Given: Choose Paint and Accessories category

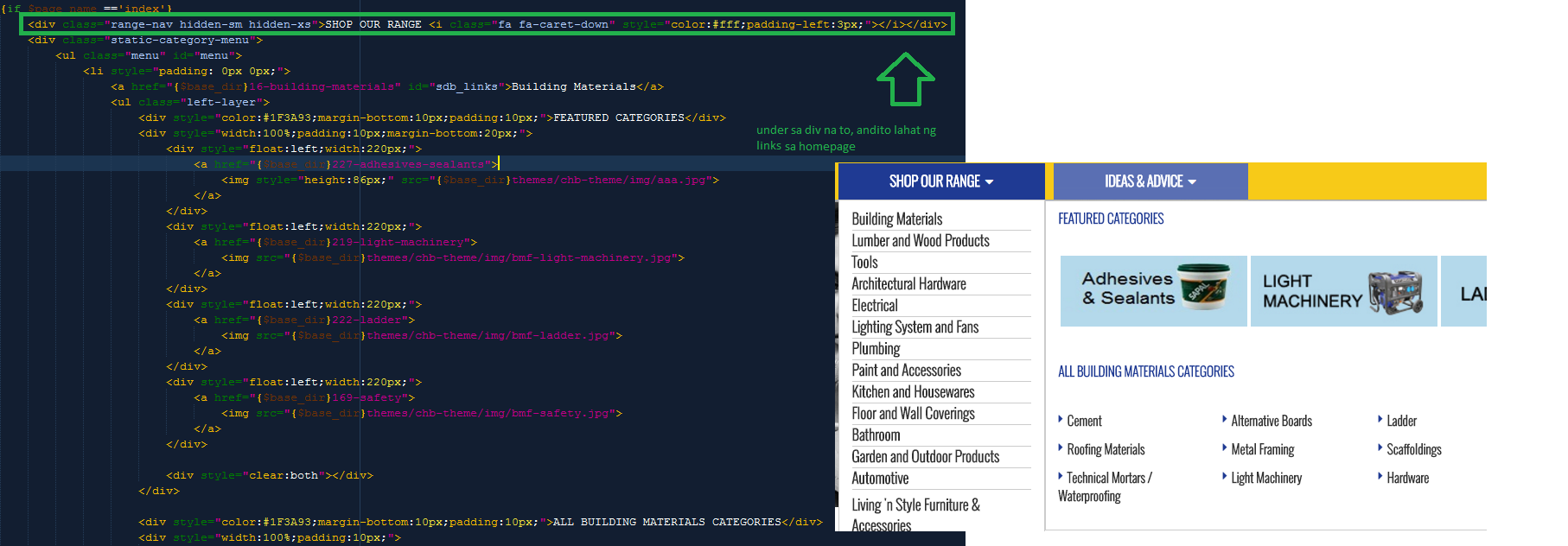Looking at the screenshot, I should 906,371.
